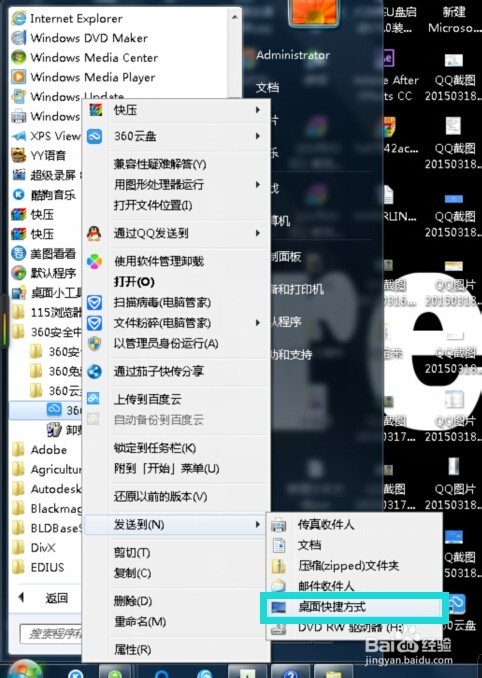The image size is (482, 678).
Task: Choose 属性(R) in context menu
Action: [132, 649]
